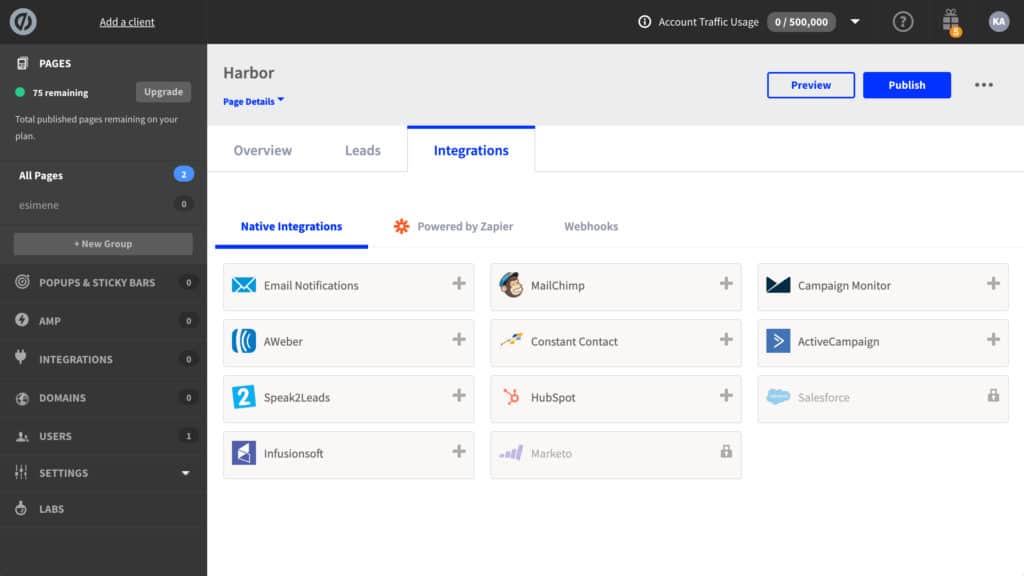
Task: Open the Webhooks sub-tab
Action: pos(591,226)
